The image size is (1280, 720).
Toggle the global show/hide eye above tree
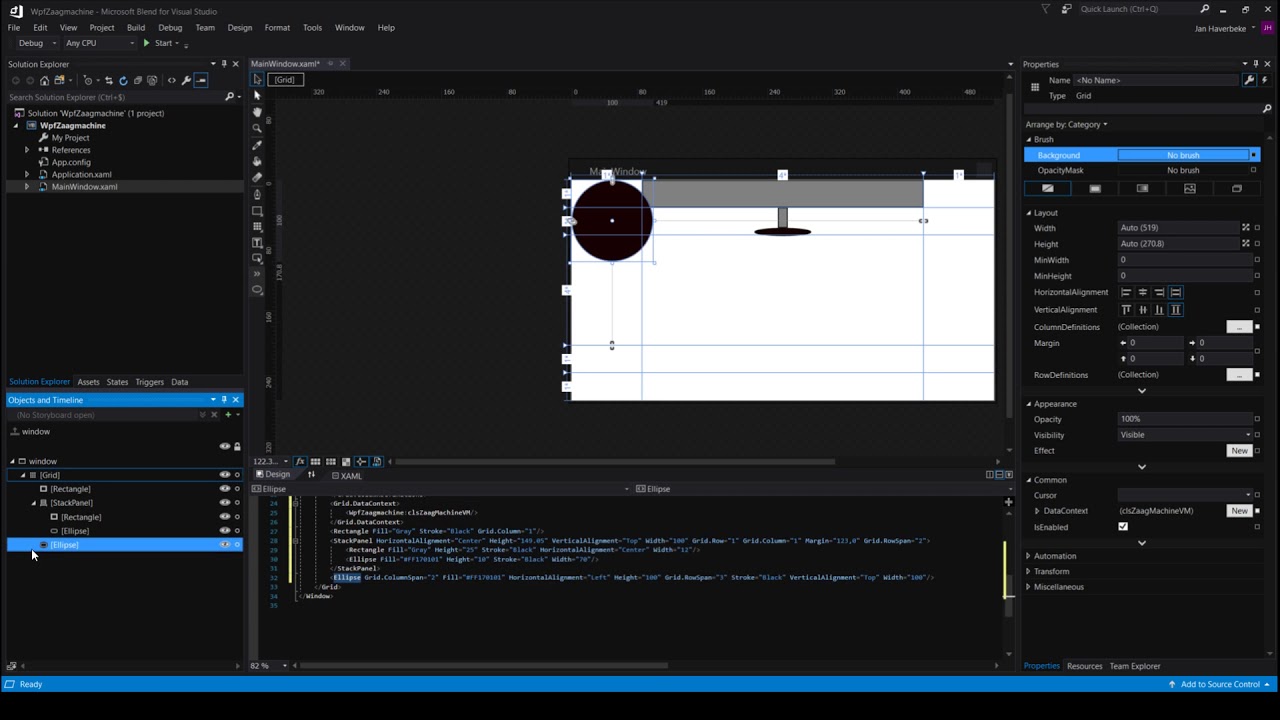point(224,446)
